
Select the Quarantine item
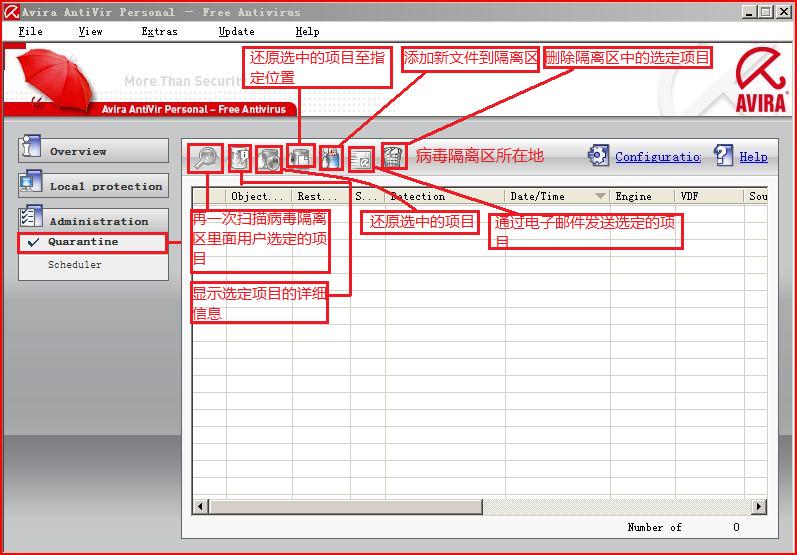(92, 242)
